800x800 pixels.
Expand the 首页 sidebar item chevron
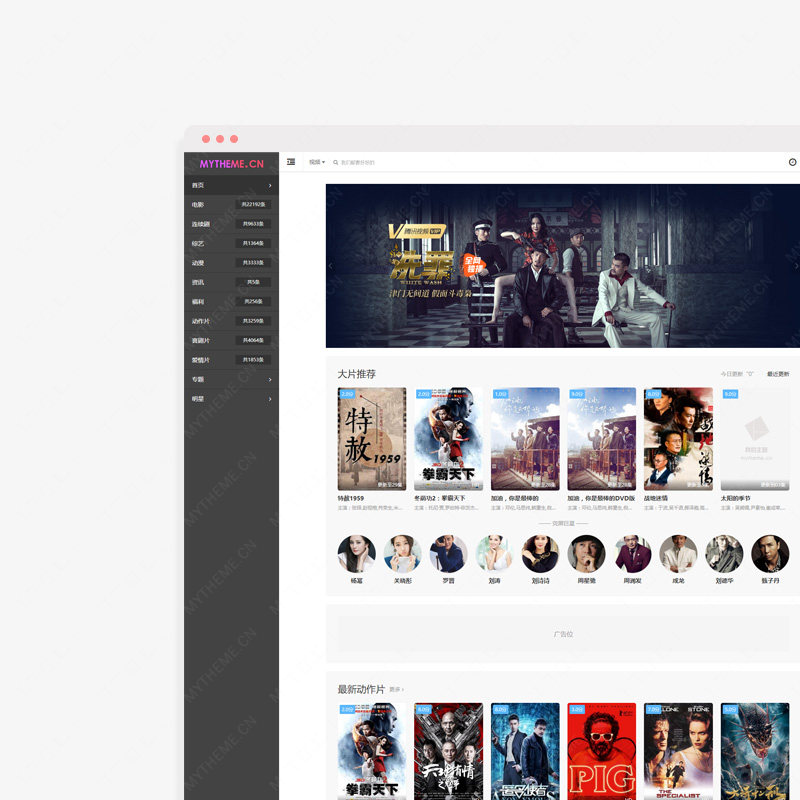[x=270, y=185]
